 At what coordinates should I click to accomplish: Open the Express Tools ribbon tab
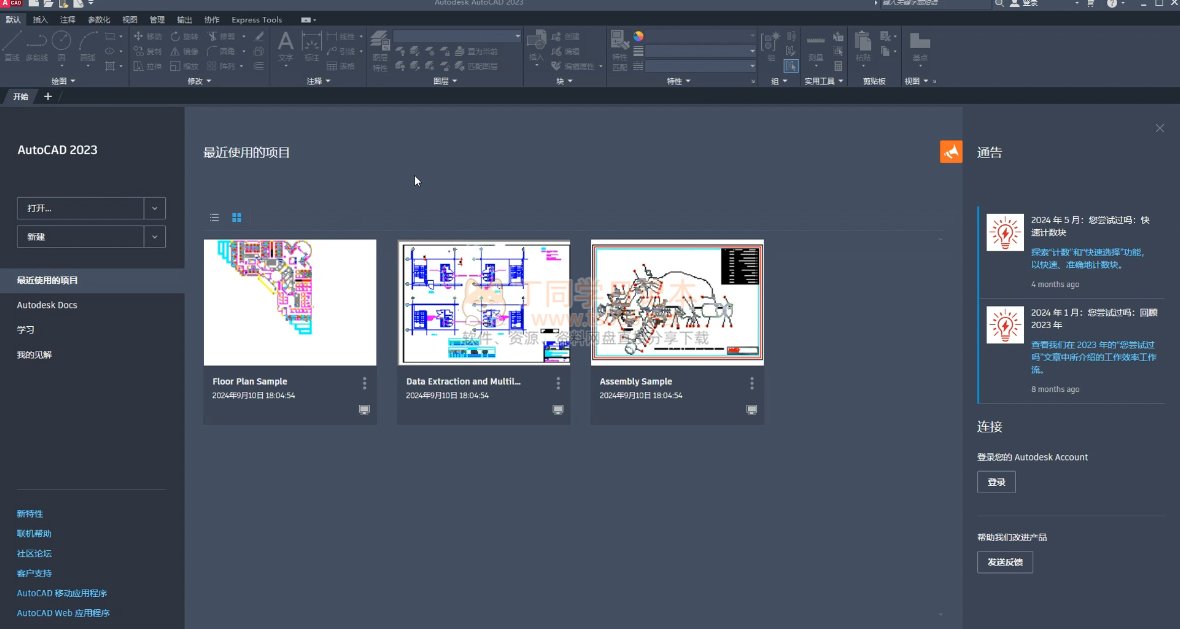[x=257, y=19]
